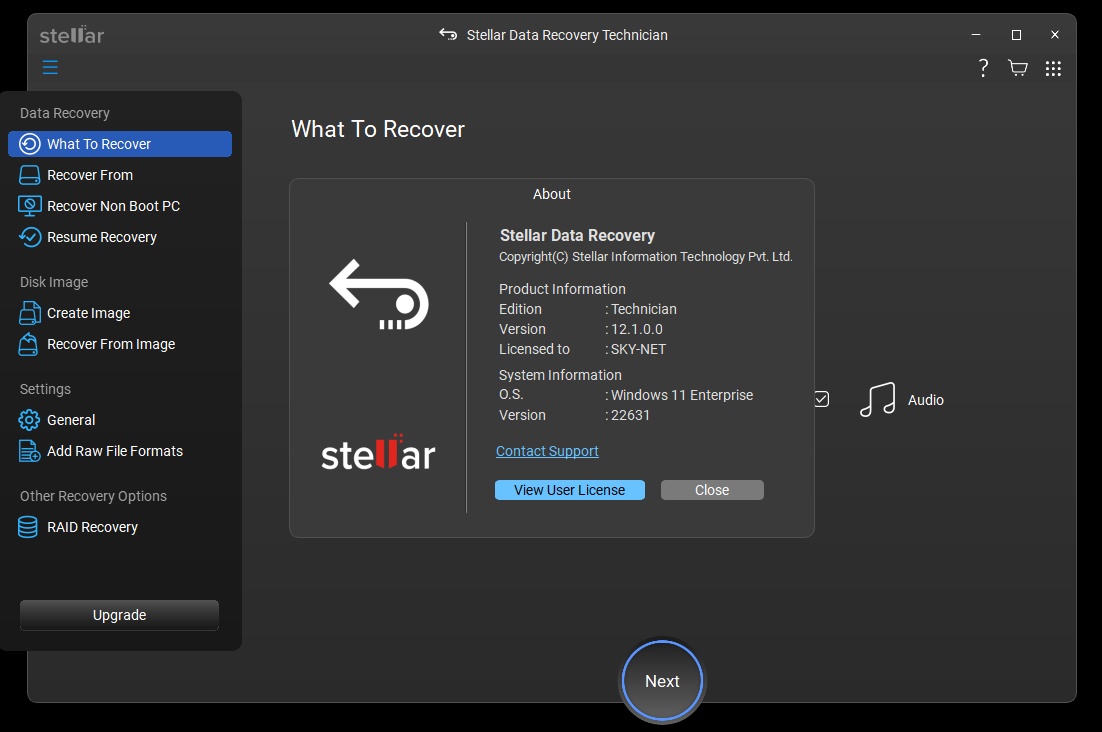This screenshot has width=1102, height=732.
Task: Click the Stellar logo in title bar
Action: point(72,34)
